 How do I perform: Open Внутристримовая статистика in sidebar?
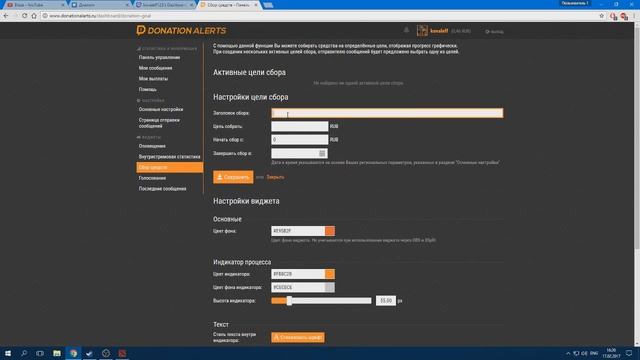pyautogui.click(x=169, y=157)
